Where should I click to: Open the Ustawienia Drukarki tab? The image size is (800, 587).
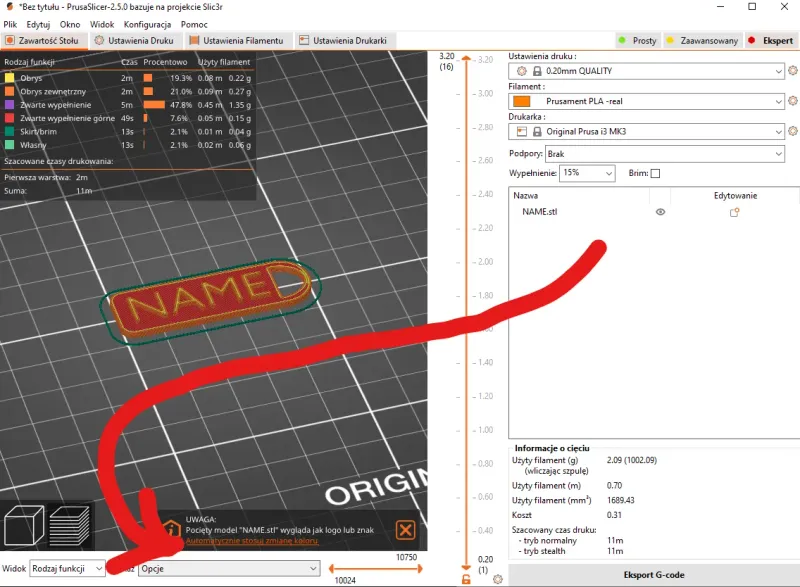(x=343, y=40)
